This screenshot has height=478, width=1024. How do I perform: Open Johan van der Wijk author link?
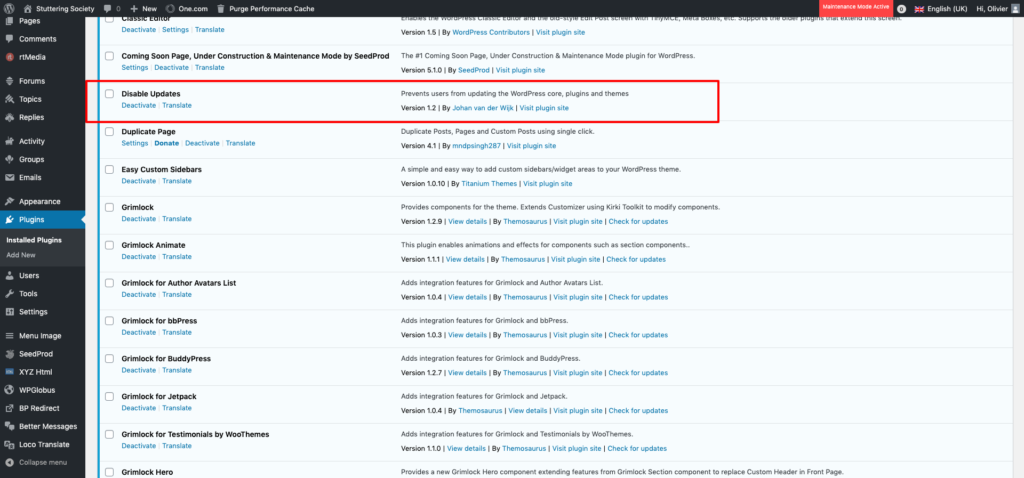click(483, 108)
